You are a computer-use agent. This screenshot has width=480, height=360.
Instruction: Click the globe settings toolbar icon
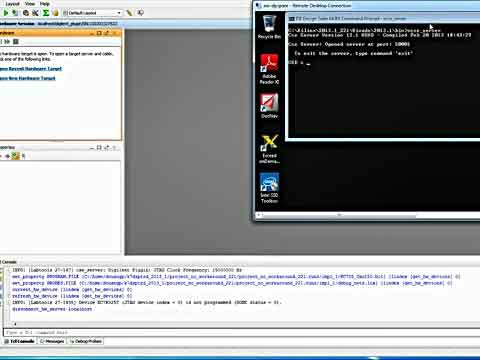[26, 13]
